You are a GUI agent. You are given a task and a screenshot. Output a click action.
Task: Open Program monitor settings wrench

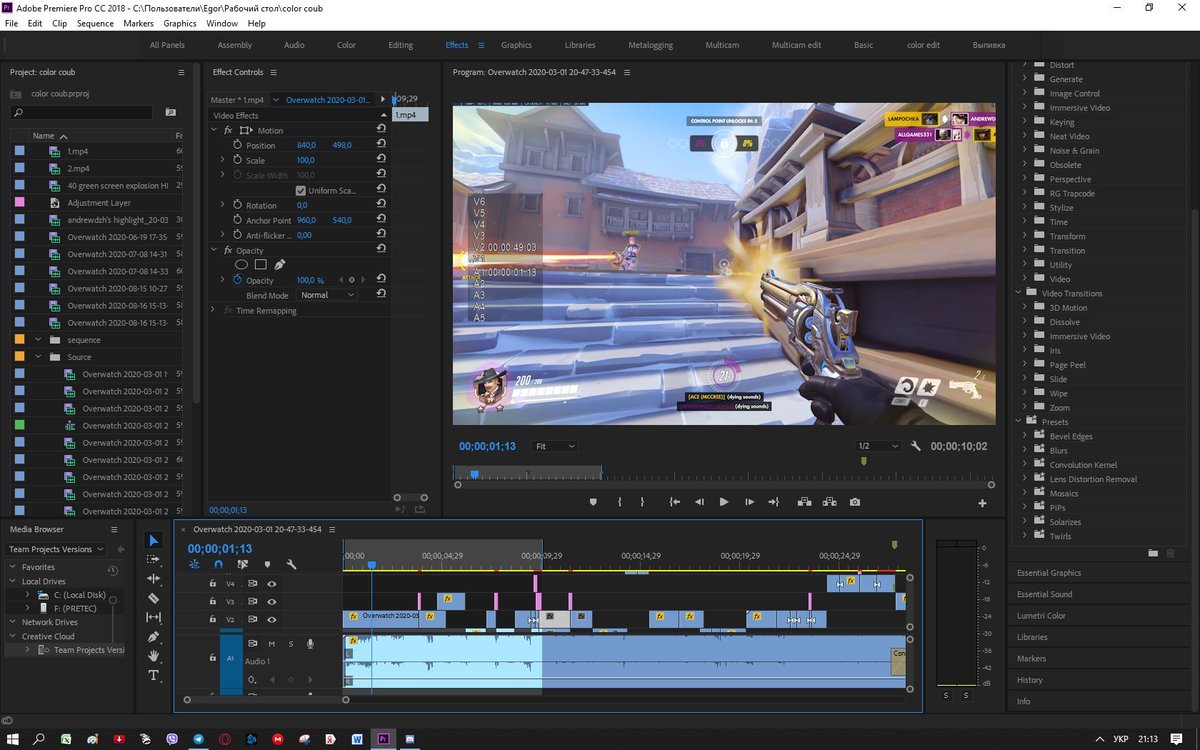point(915,446)
